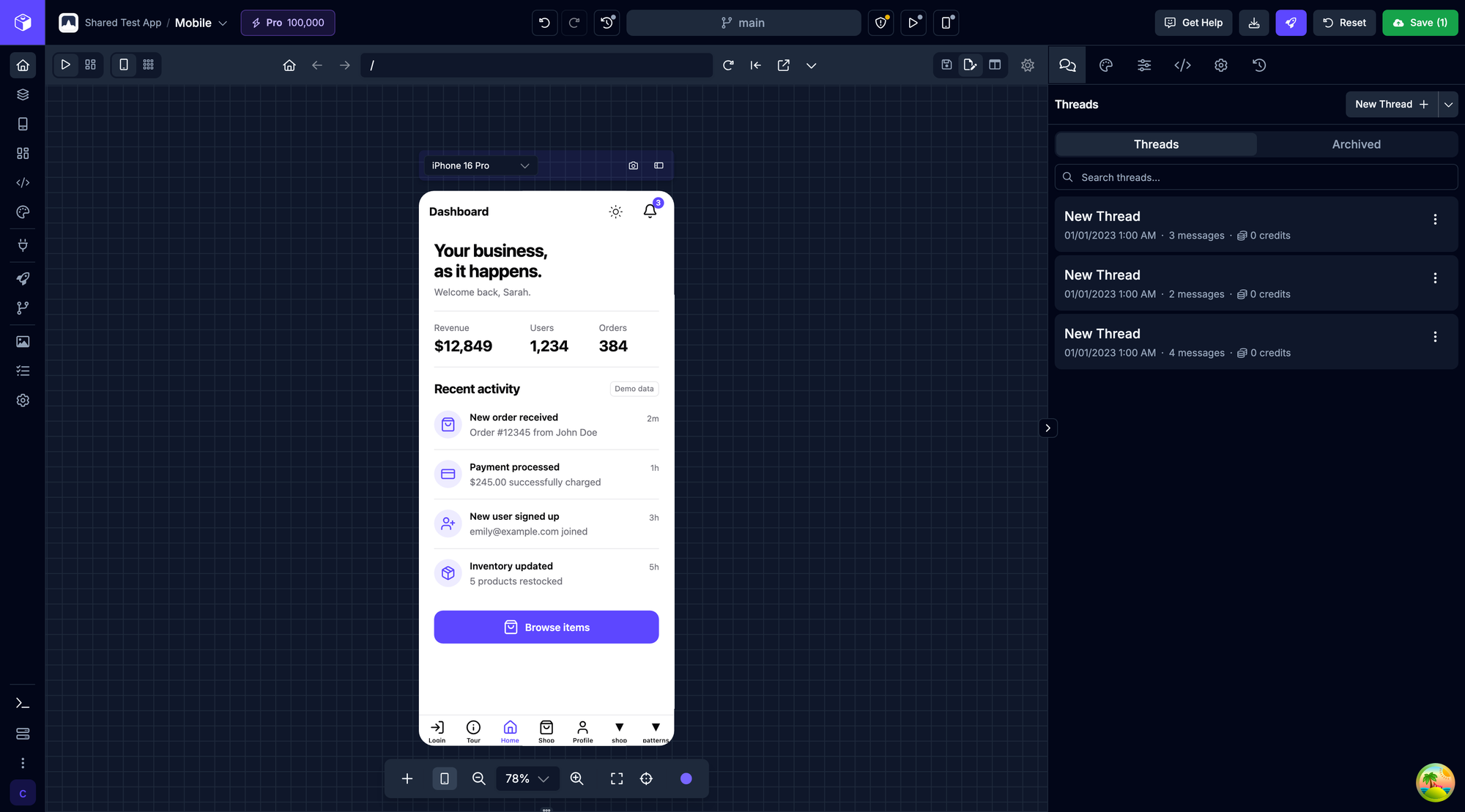Open the plug integrations icon in sidebar
This screenshot has height=812, width=1465.
[x=23, y=245]
